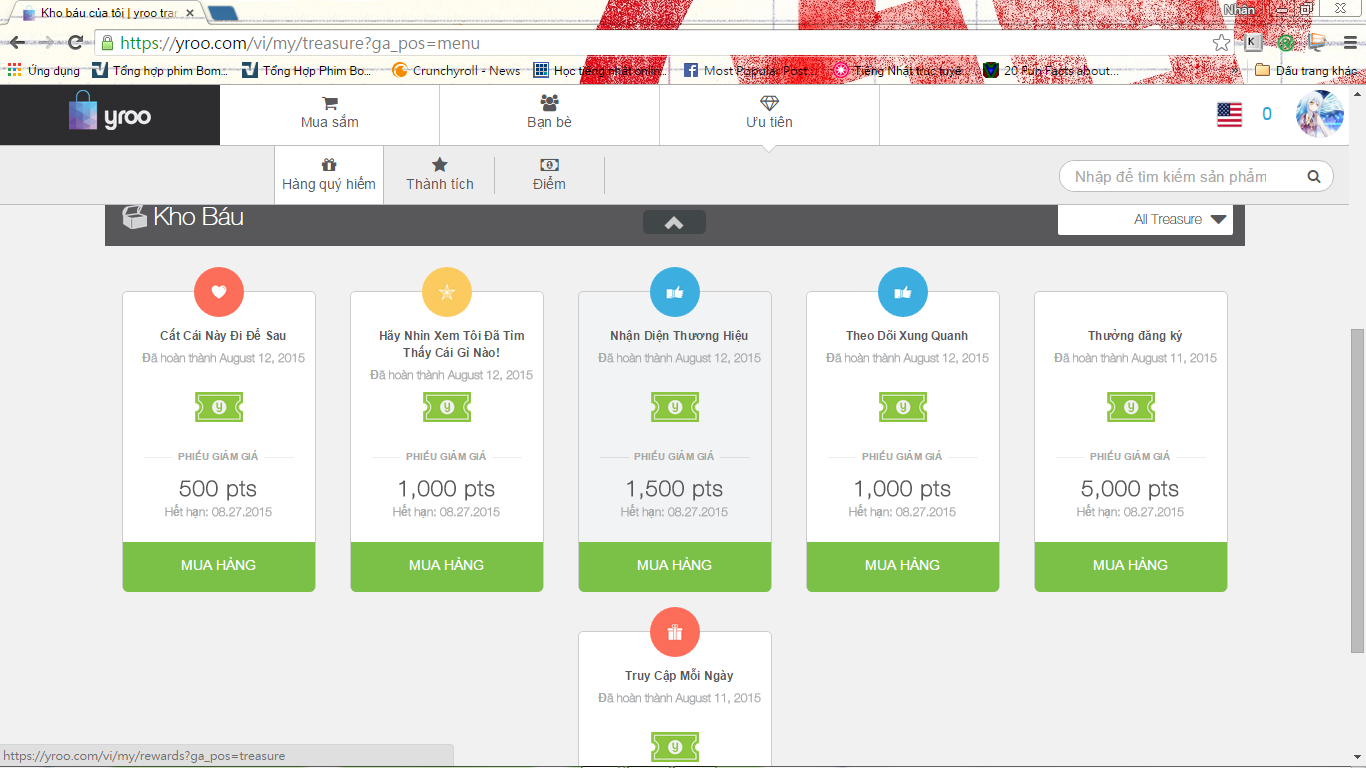The image size is (1366, 768).
Task: Click the coupon icon on Theo Dõi Xung Quanh card
Action: tap(903, 407)
